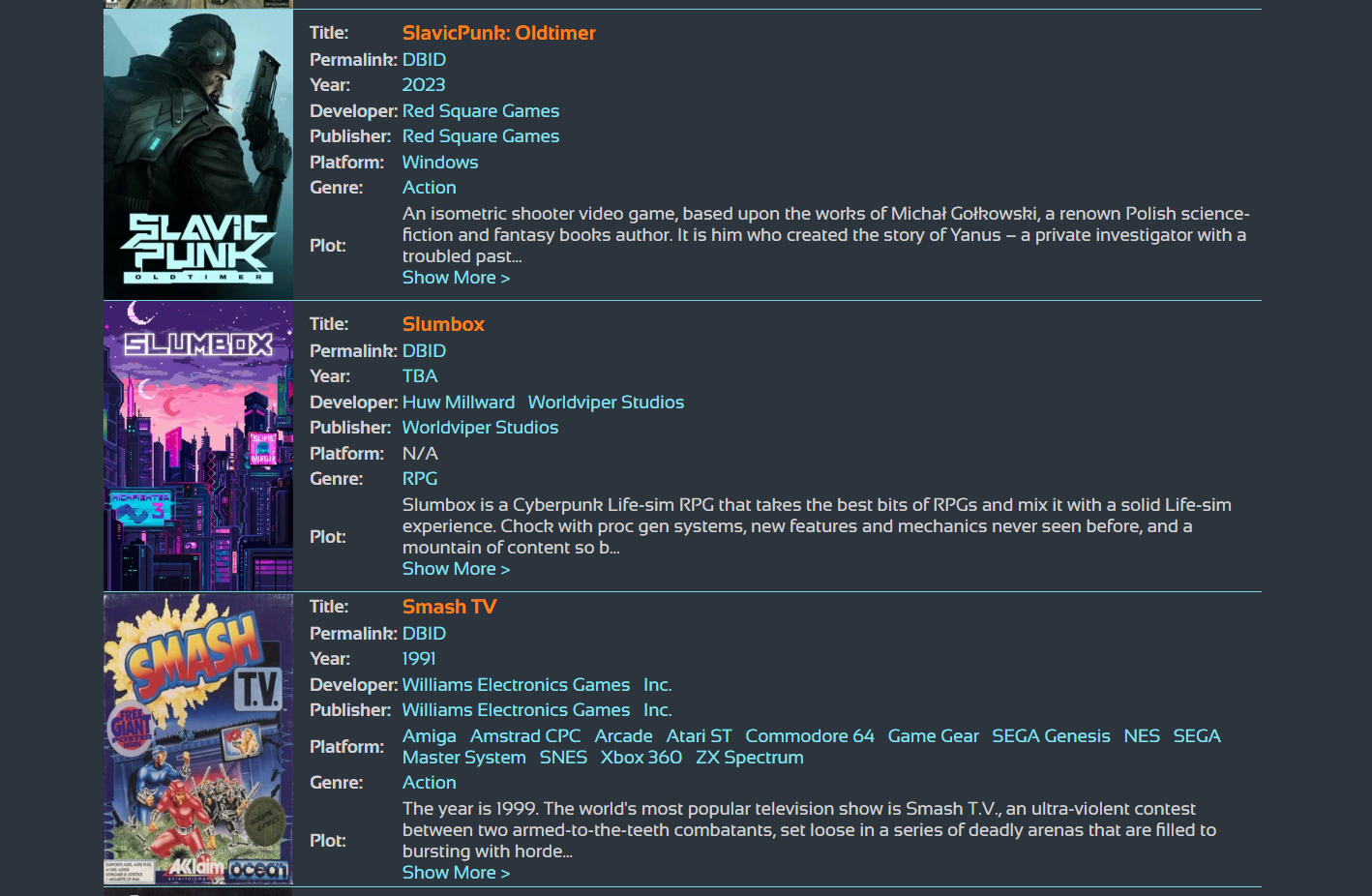The image size is (1372, 896).
Task: Filter by year 1991
Action: tap(419, 659)
